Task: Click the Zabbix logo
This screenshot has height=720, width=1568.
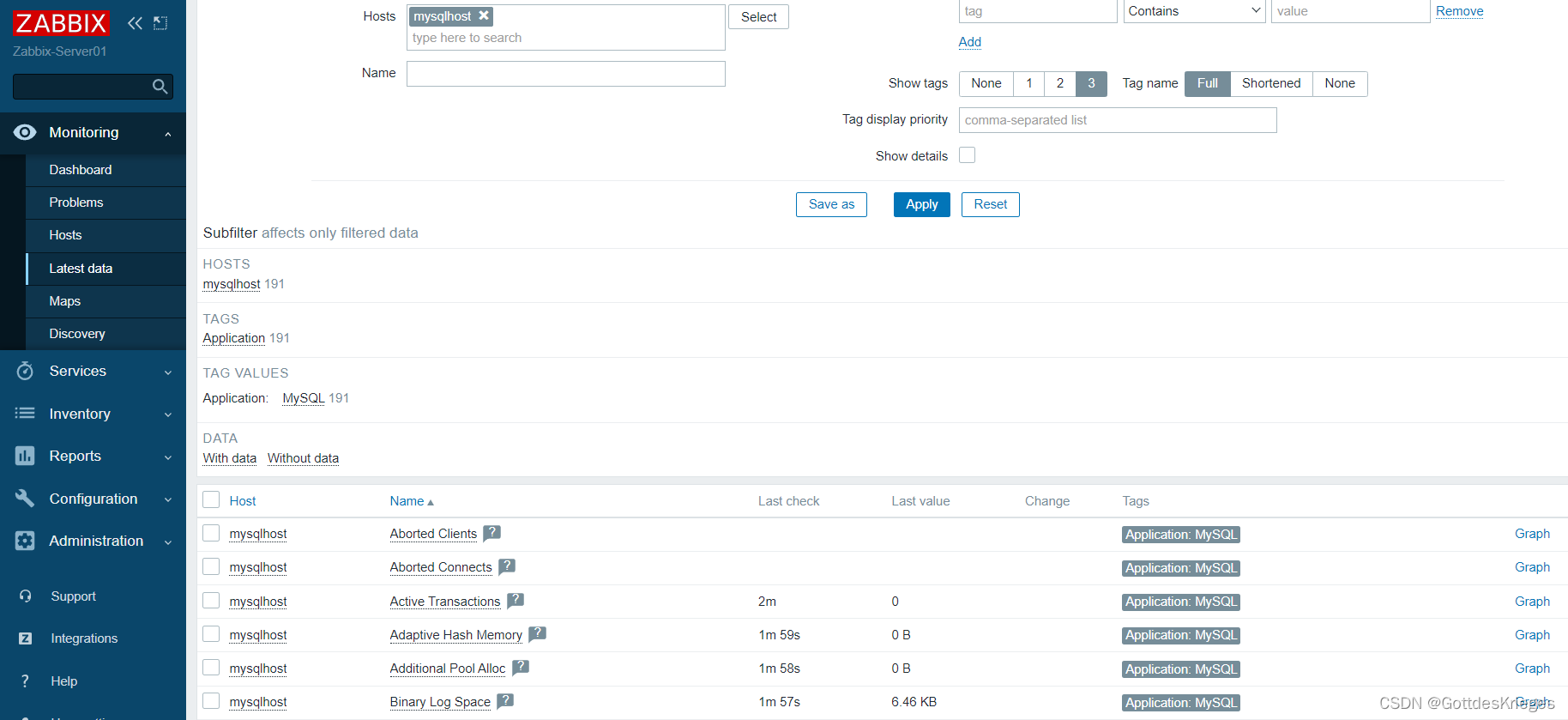Action: pos(61,23)
